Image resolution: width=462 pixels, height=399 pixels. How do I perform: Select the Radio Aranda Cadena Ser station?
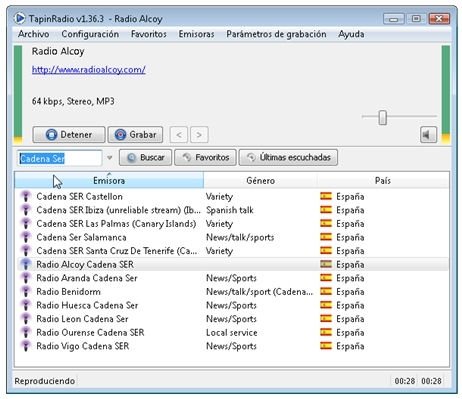(x=87, y=278)
